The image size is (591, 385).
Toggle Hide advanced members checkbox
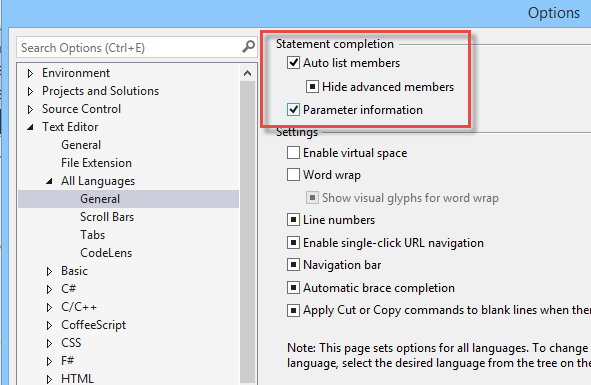click(312, 86)
